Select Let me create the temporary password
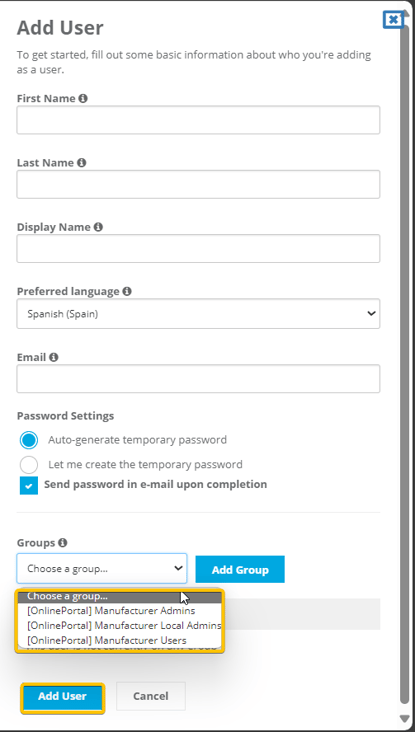Viewport: 415px width, 732px height. pyautogui.click(x=29, y=465)
